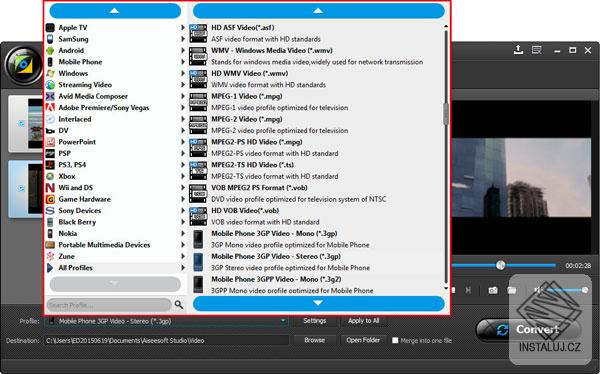Select the Wii and DS icon
Image resolution: width=600 pixels, height=374 pixels.
[50, 188]
